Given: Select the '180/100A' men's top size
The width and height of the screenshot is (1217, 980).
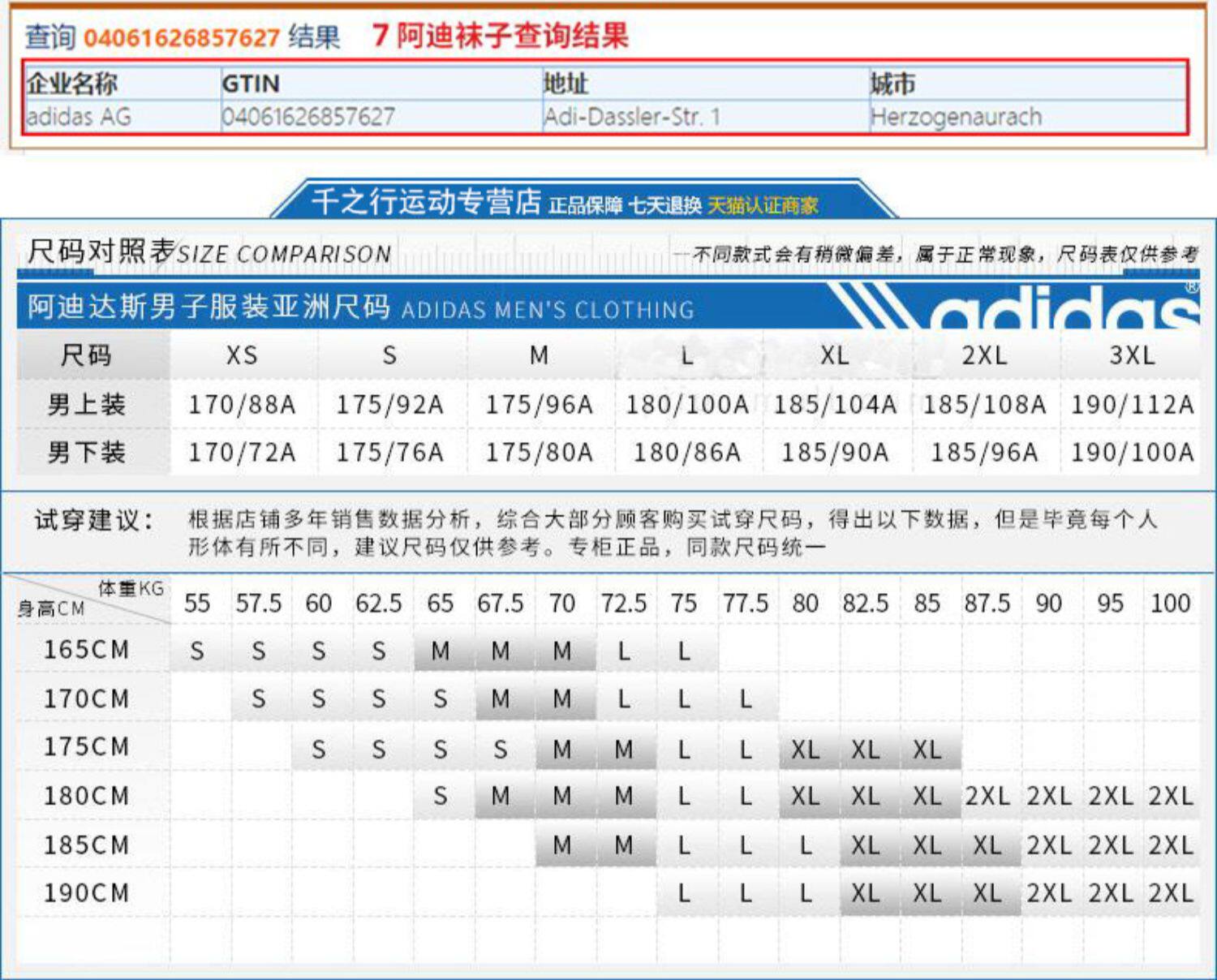Looking at the screenshot, I should click(x=687, y=404).
